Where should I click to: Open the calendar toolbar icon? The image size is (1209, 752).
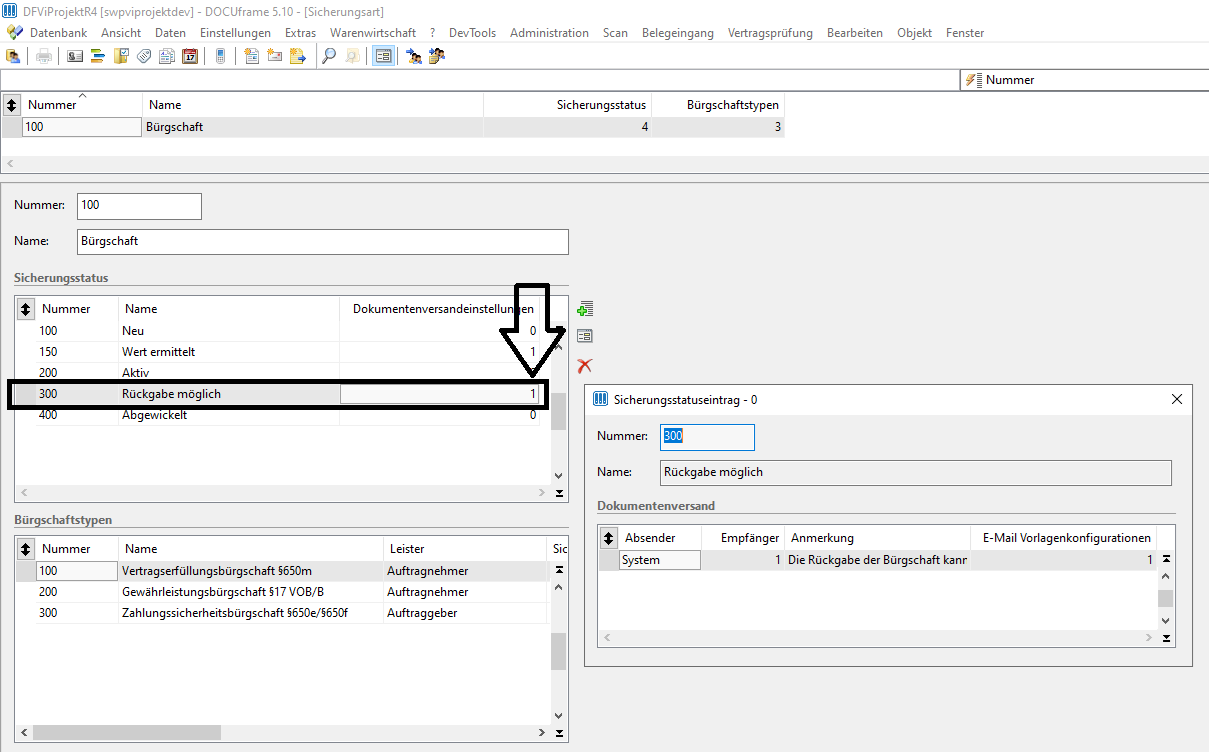tap(190, 56)
